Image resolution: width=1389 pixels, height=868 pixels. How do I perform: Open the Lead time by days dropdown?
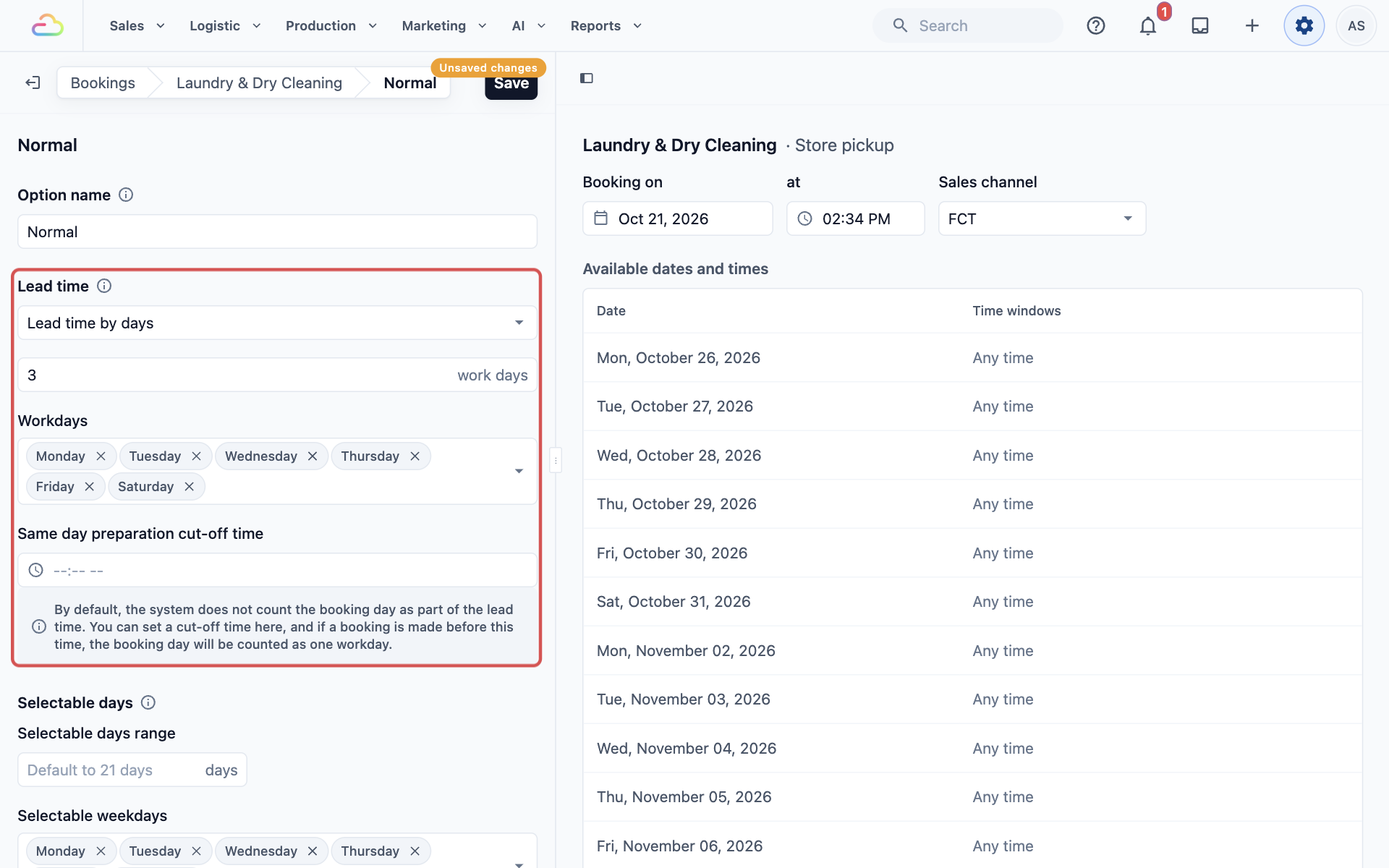277,323
